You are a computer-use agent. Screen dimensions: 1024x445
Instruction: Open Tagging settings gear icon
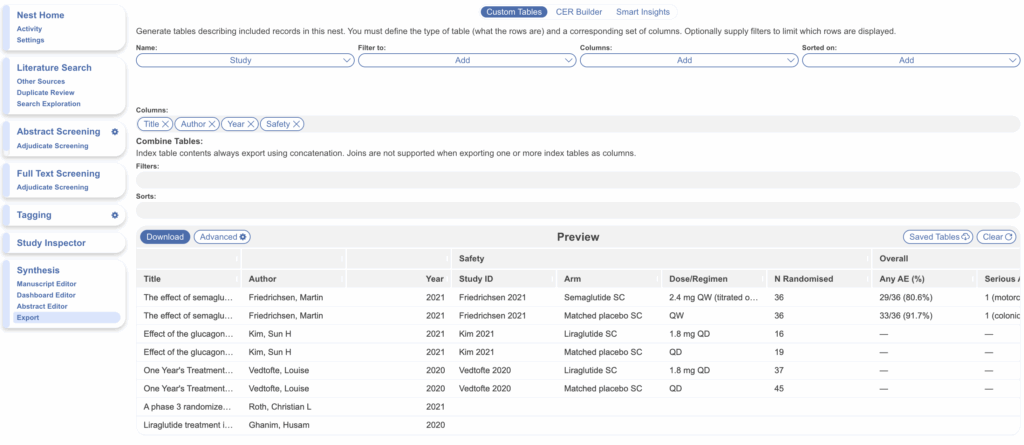coord(115,215)
